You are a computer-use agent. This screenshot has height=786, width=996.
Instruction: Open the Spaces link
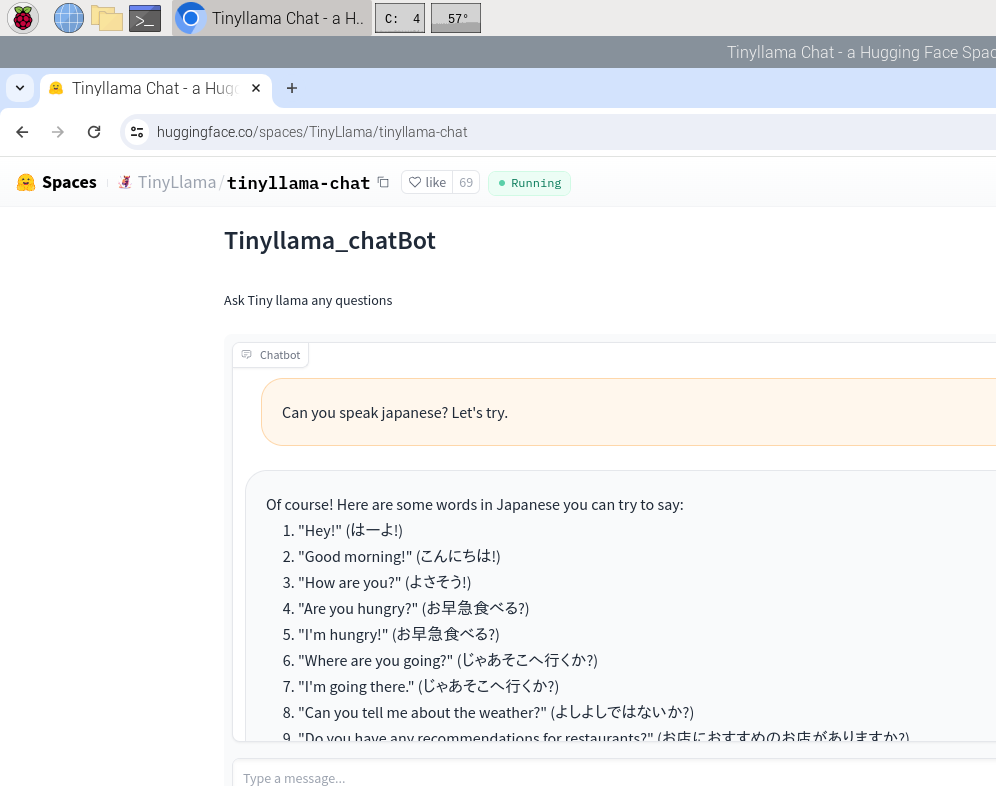tap(69, 182)
